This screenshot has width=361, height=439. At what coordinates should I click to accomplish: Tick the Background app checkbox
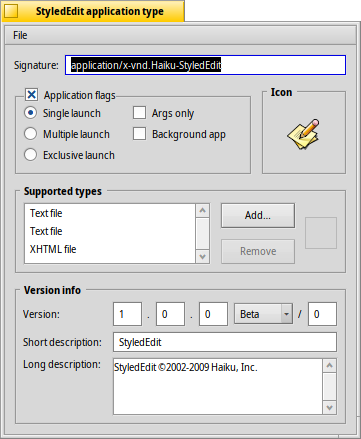pyautogui.click(x=139, y=134)
